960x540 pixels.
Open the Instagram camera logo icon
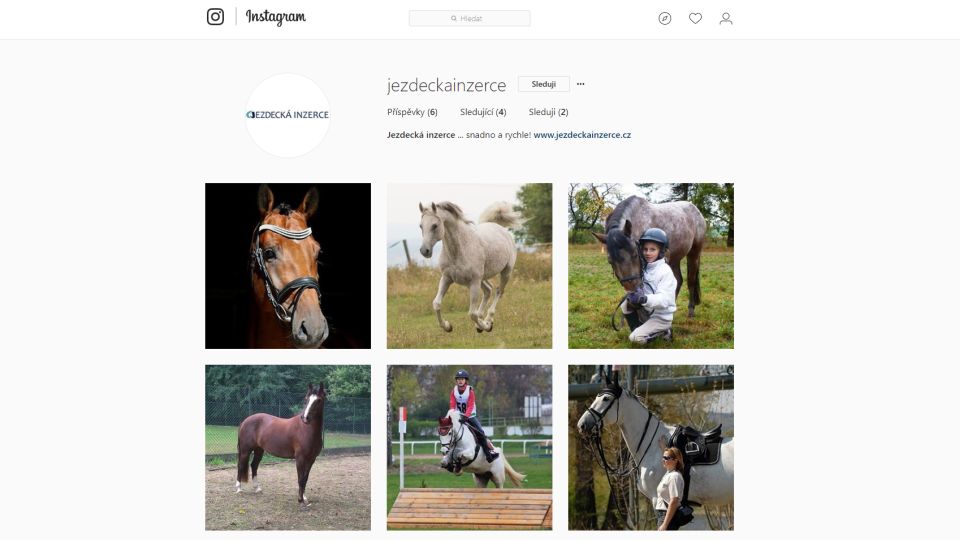[215, 17]
